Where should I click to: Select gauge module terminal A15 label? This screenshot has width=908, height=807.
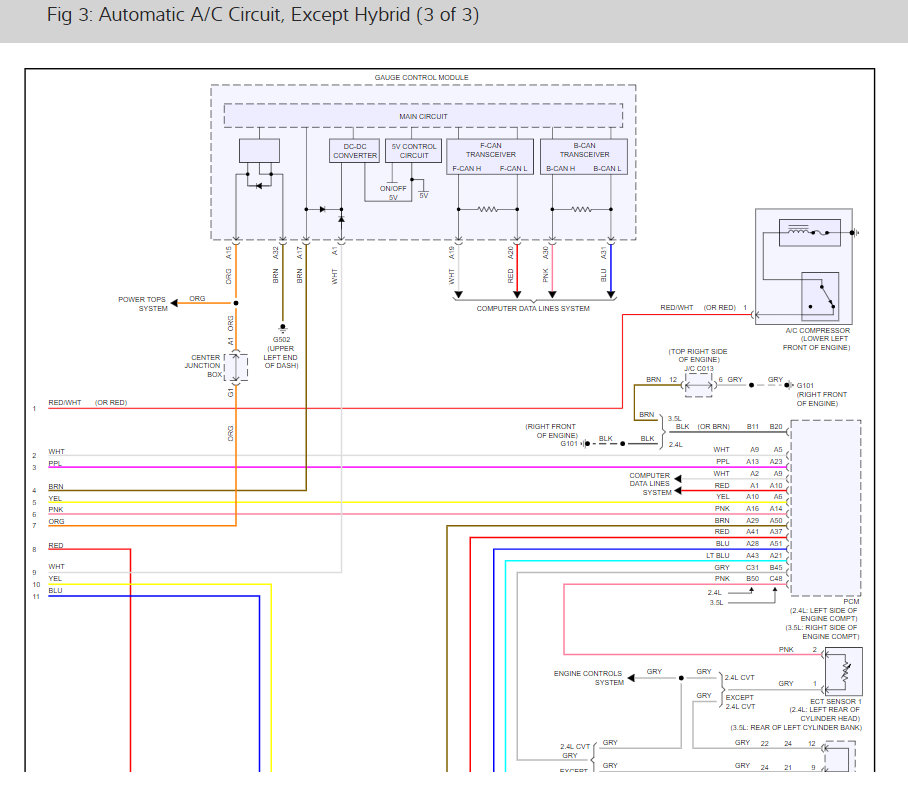229,253
